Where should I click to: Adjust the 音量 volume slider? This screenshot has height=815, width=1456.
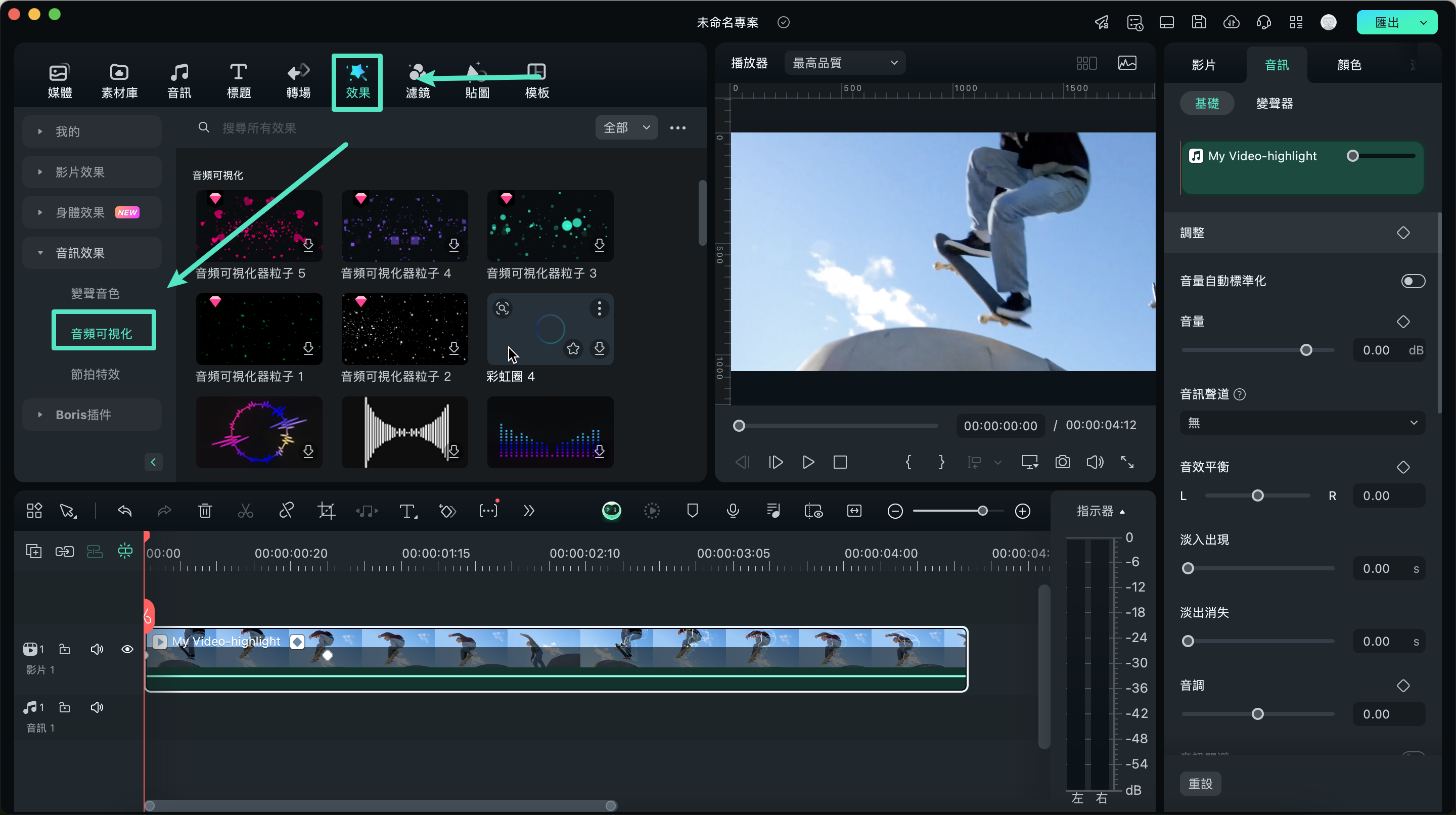(1306, 350)
